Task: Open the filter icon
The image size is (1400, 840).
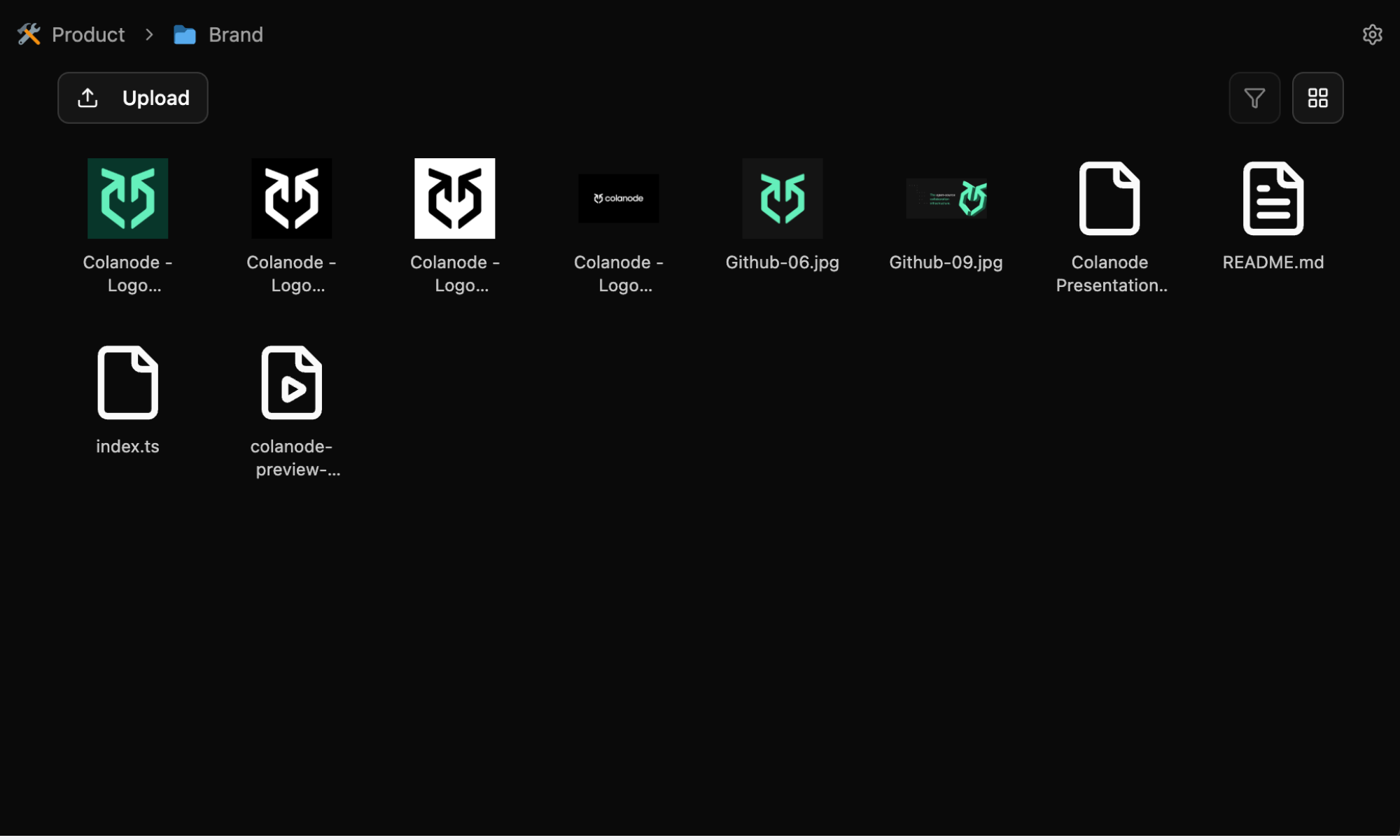Action: tap(1254, 98)
